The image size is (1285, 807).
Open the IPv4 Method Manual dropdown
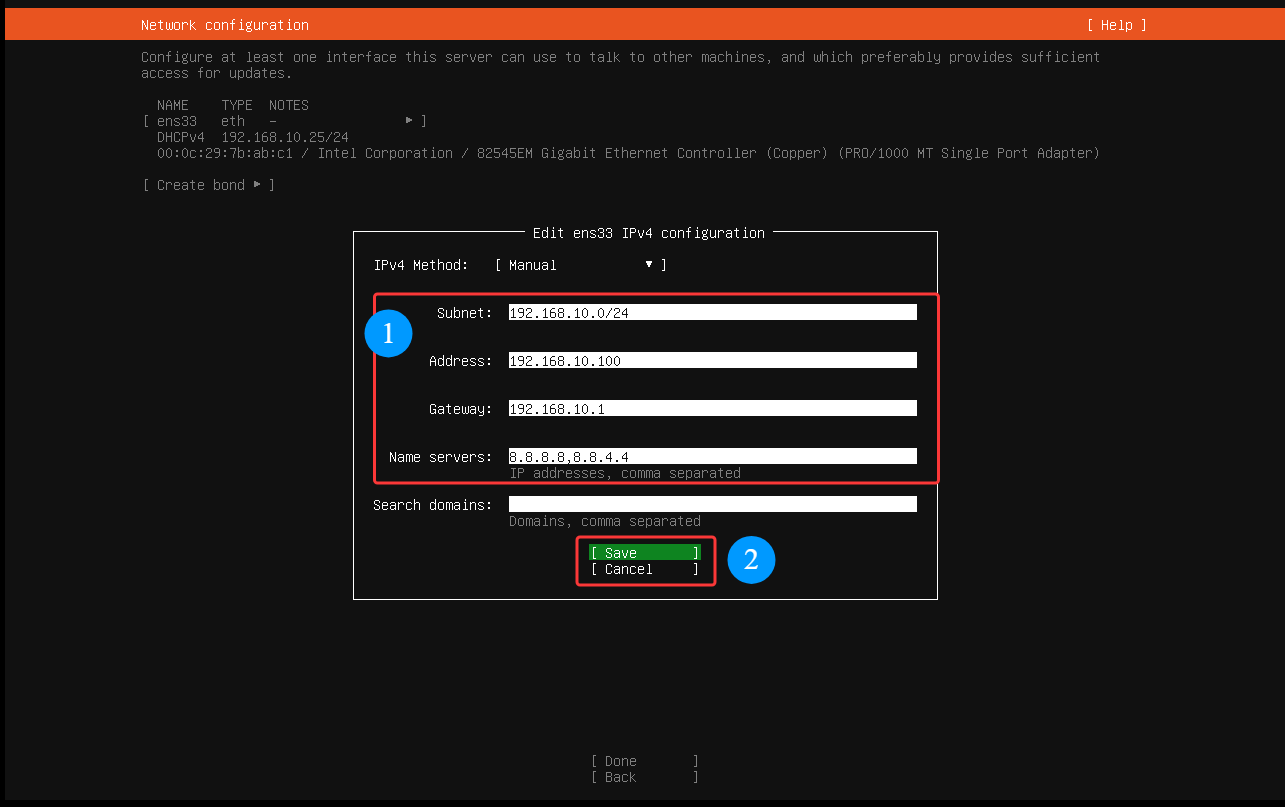[x=580, y=265]
